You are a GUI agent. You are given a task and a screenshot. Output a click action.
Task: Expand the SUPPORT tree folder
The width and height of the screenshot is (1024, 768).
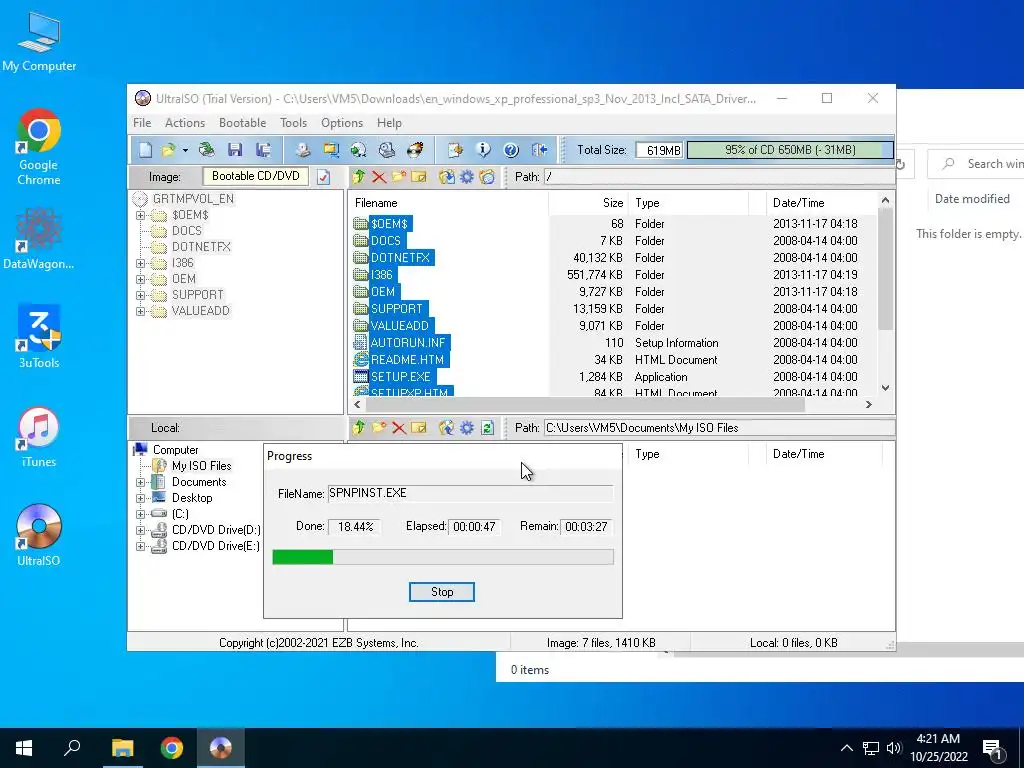[140, 295]
